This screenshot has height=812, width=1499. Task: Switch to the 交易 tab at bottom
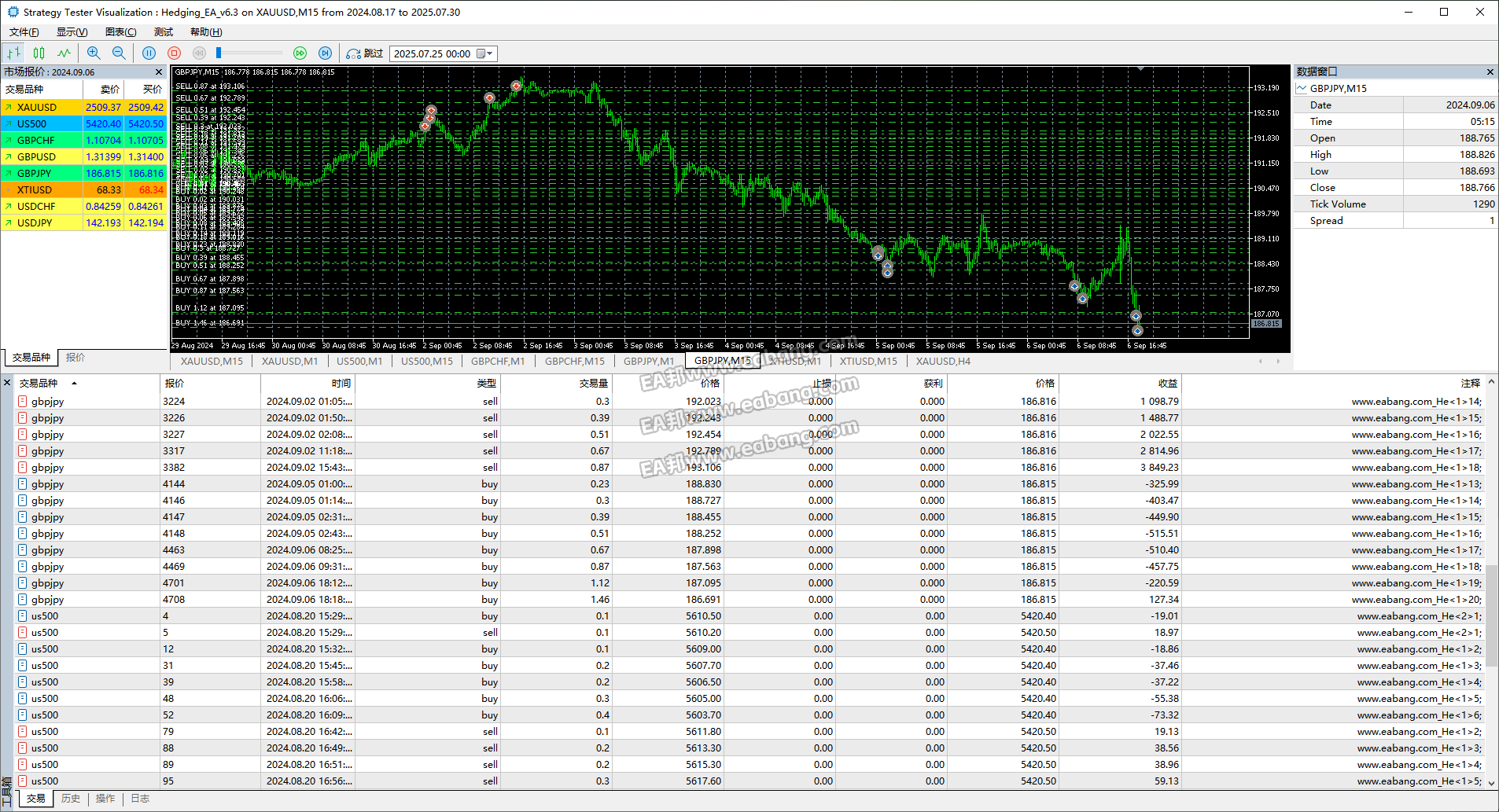(x=36, y=799)
